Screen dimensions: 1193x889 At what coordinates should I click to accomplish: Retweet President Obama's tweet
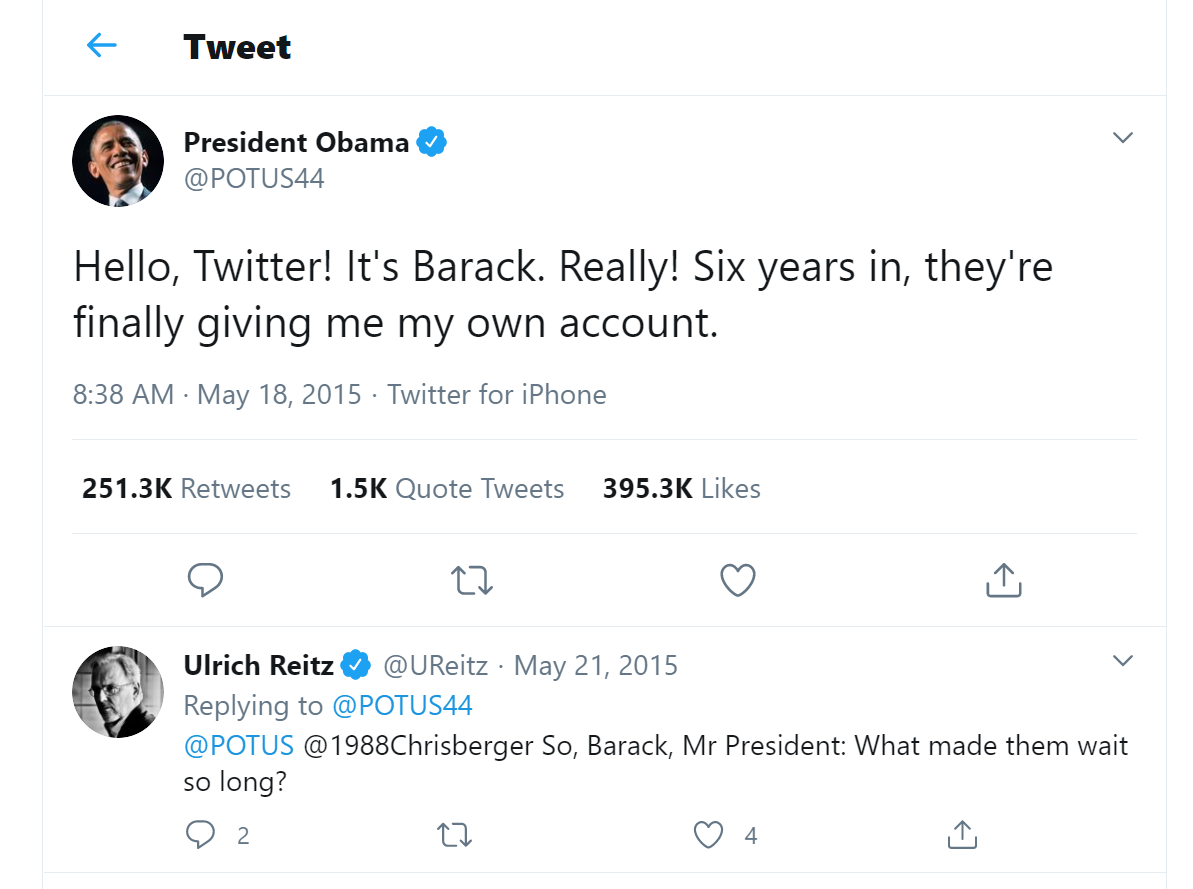(x=472, y=579)
